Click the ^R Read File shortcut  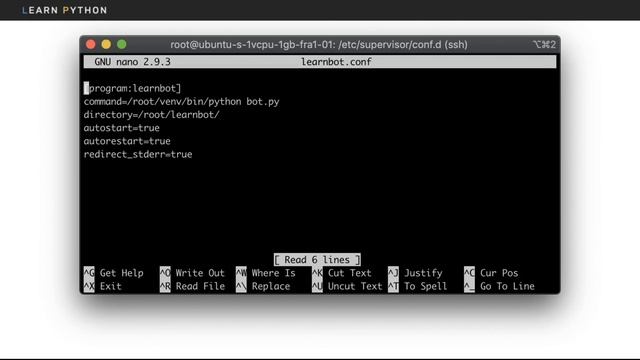click(192, 286)
